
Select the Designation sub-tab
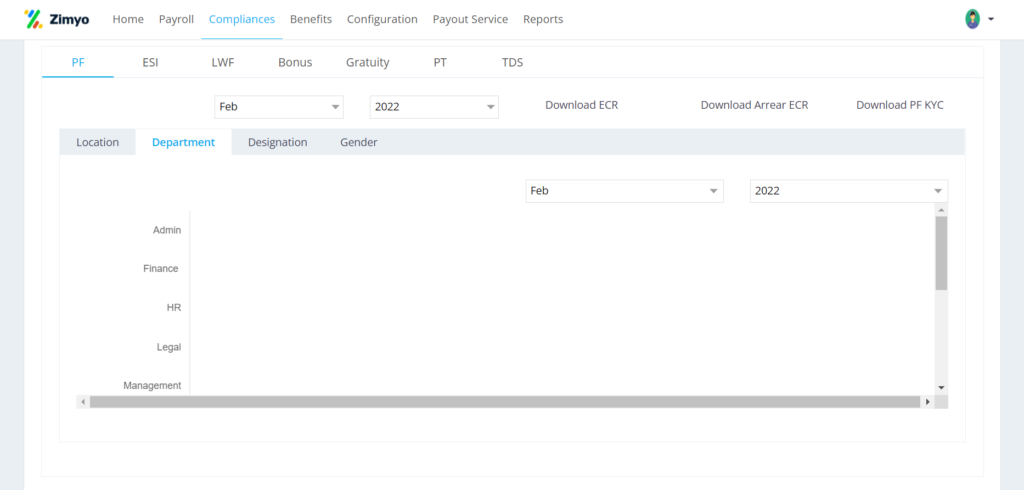coord(278,142)
